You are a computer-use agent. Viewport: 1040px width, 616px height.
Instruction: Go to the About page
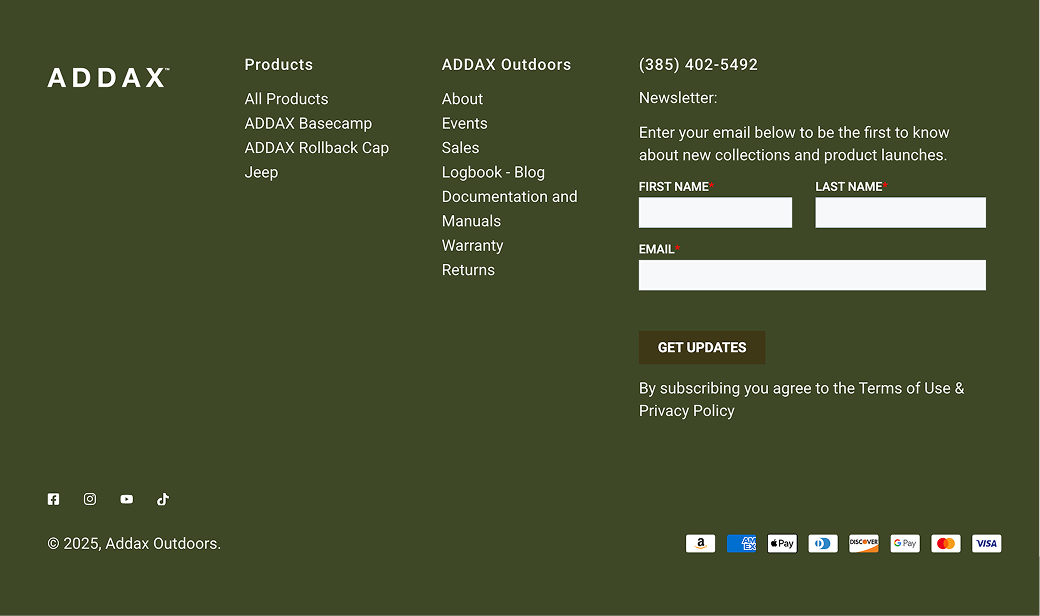click(462, 99)
